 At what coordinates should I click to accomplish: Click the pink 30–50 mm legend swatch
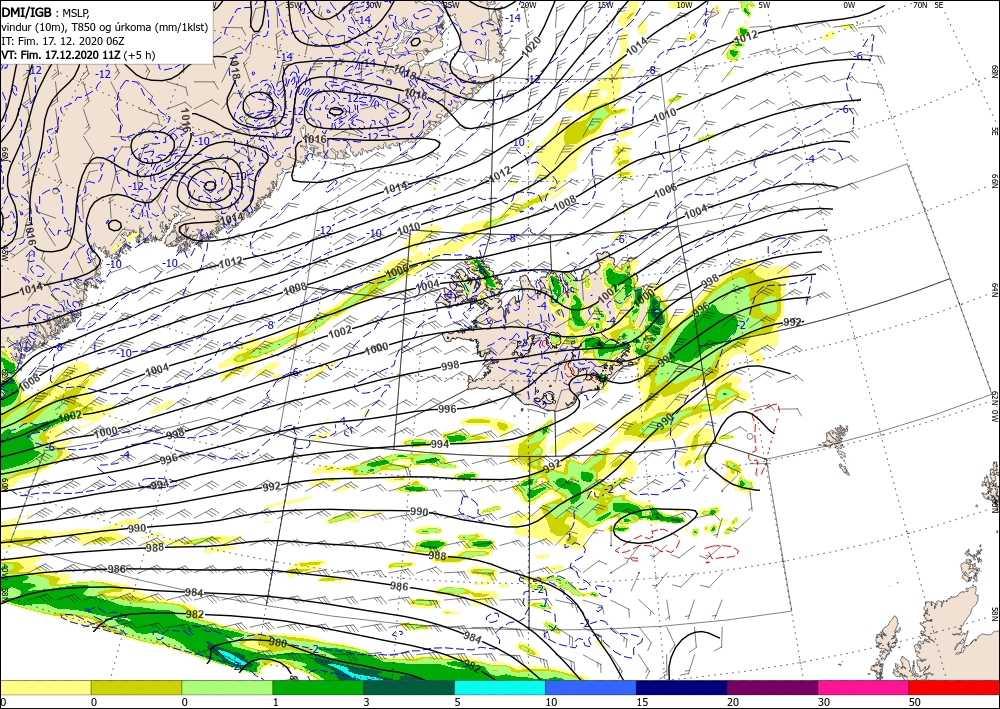(864, 687)
